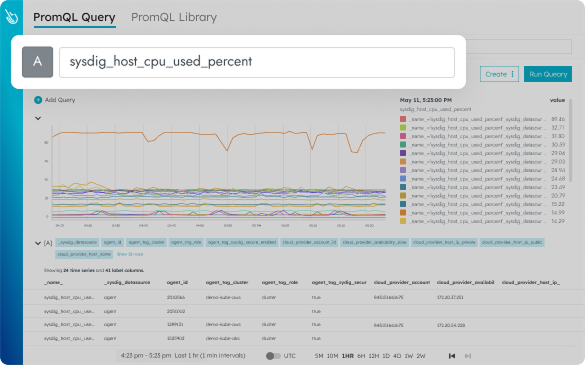
Task: Click the Sysdig shovel logo icon
Action: [11, 17]
